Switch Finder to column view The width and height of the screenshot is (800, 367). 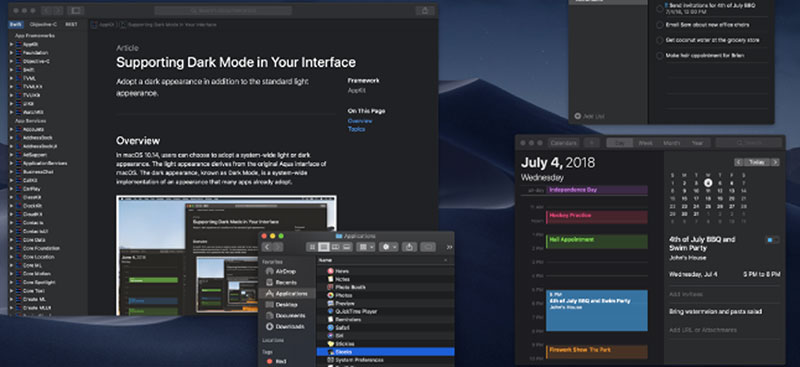click(x=335, y=247)
